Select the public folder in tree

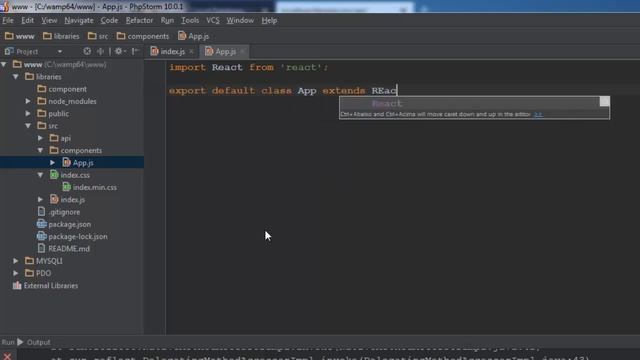[x=53, y=113]
